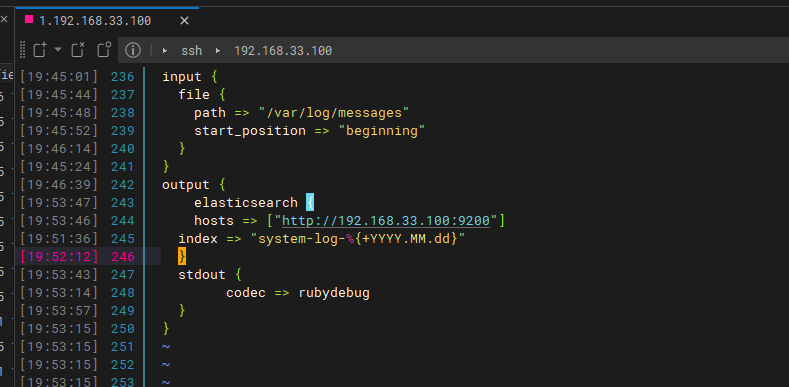Image resolution: width=789 pixels, height=387 pixels.
Task: Click line number 246
Action: [x=123, y=257]
